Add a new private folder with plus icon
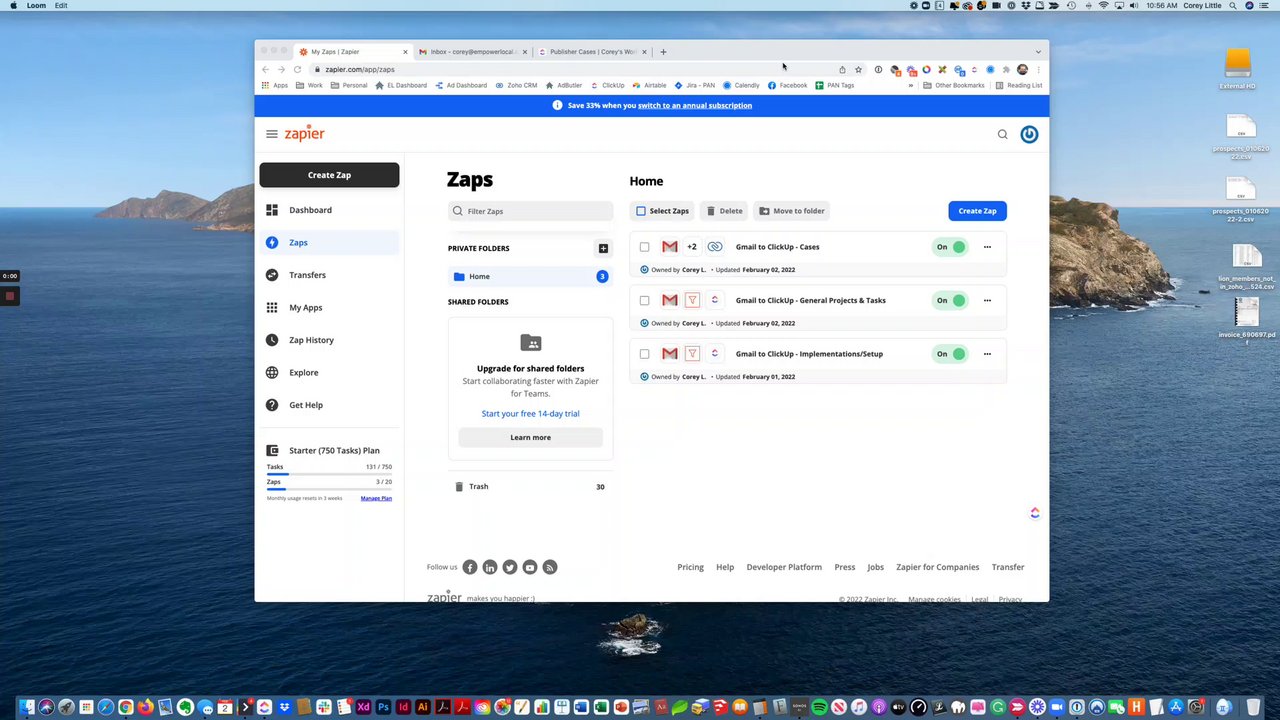This screenshot has height=720, width=1280. click(603, 248)
